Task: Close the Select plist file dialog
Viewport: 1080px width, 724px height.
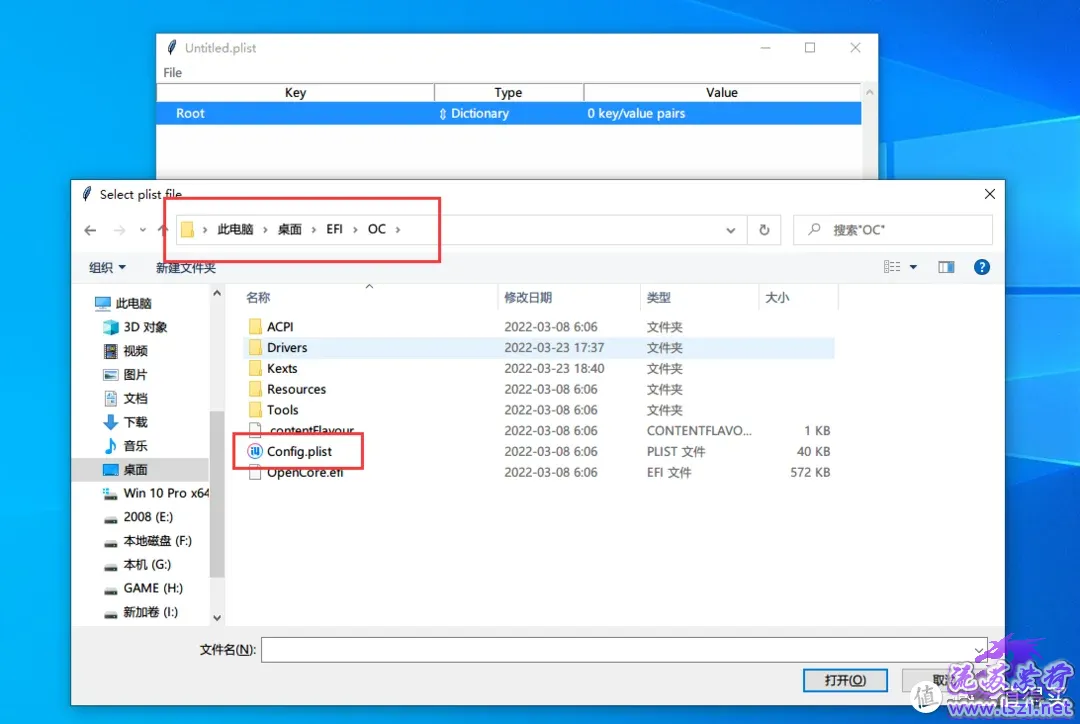Action: click(x=990, y=194)
